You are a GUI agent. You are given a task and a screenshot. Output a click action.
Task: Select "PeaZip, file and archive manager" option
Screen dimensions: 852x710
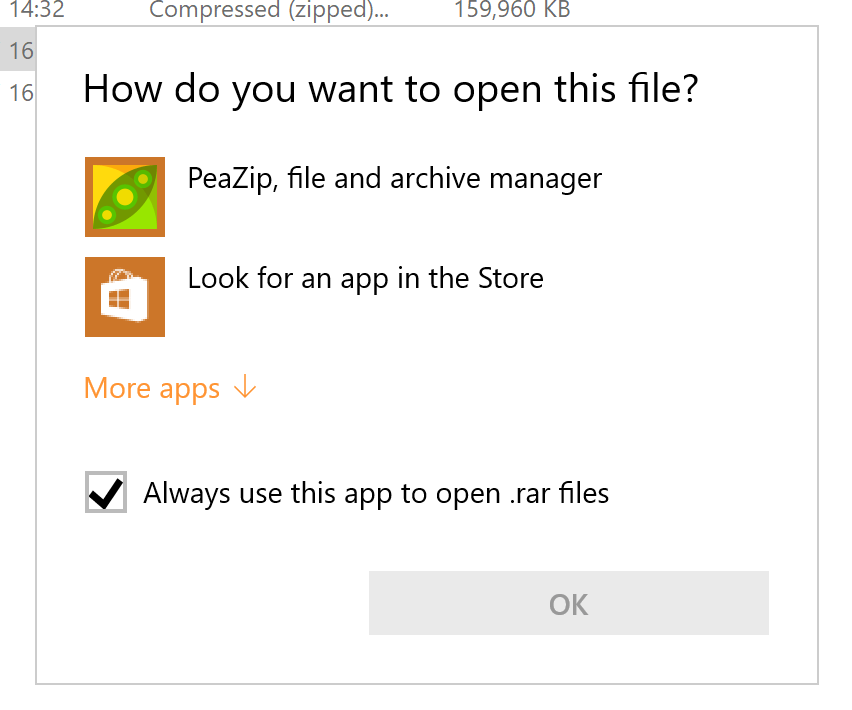pyautogui.click(x=394, y=179)
